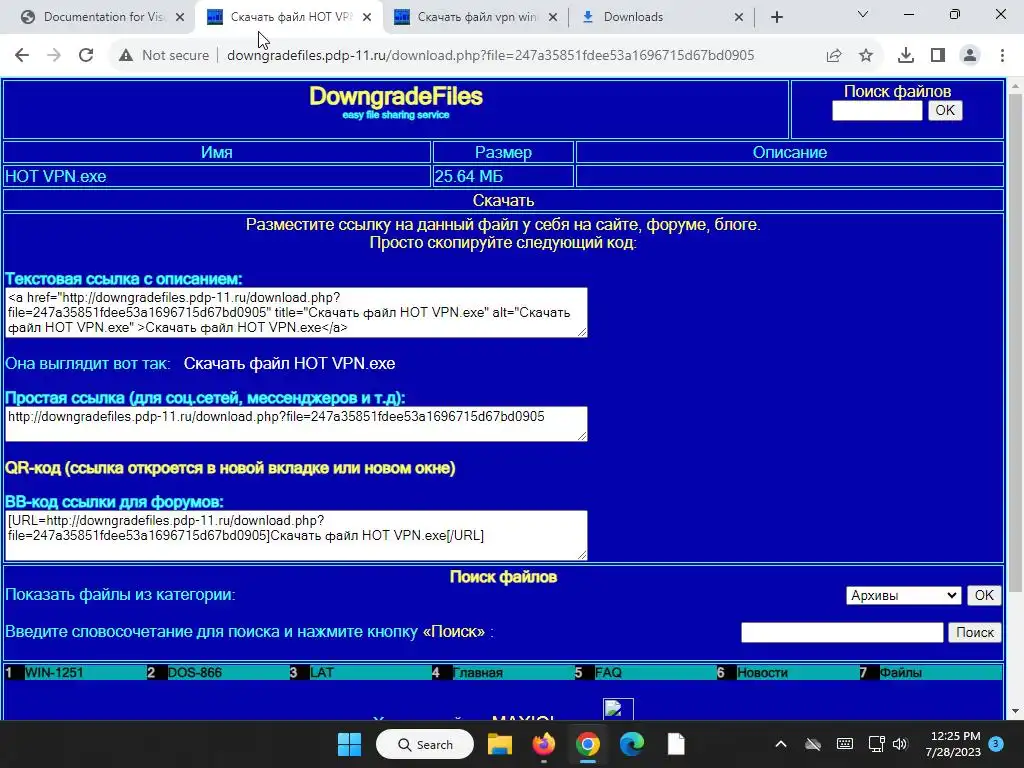Go back using the browser back arrow
The height and width of the screenshot is (768, 1024).
click(x=22, y=56)
